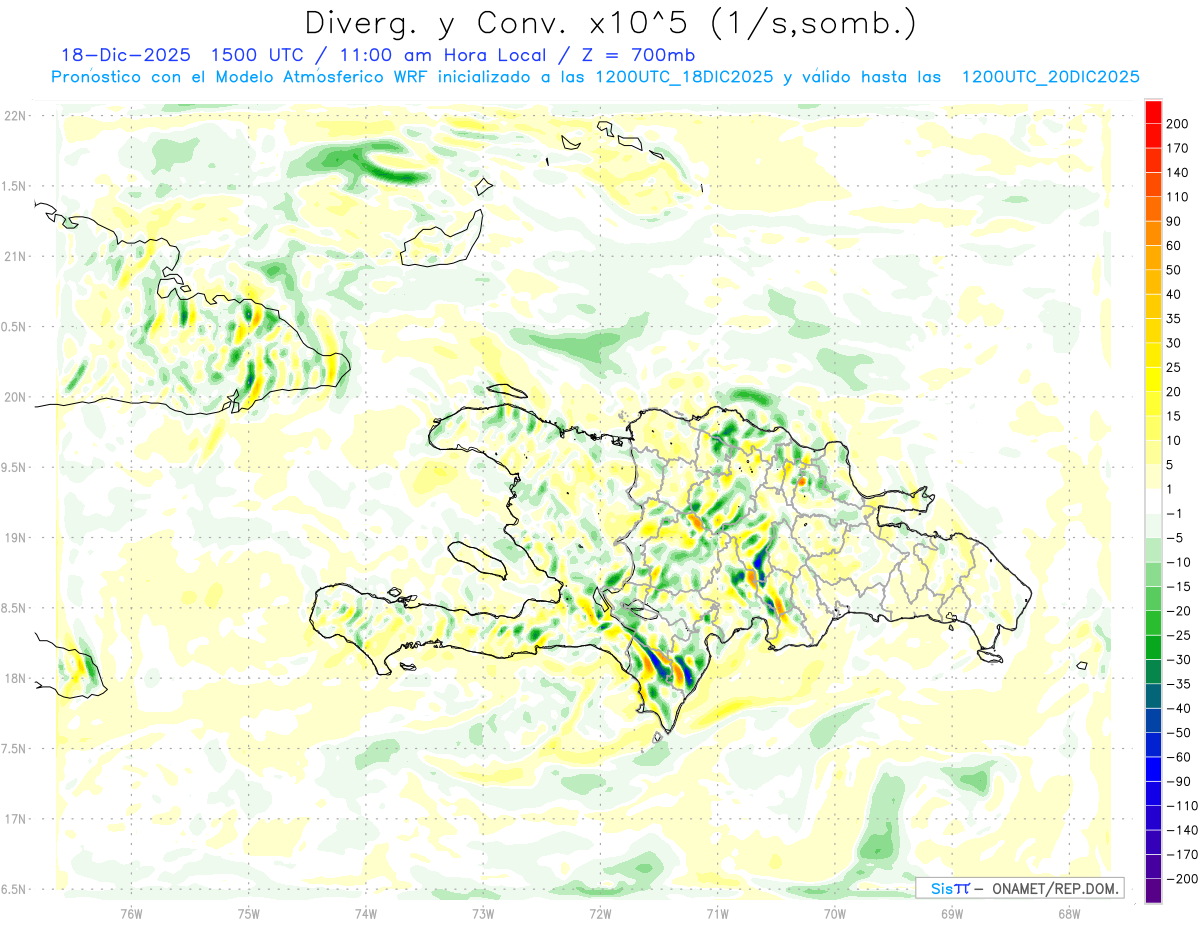
Task: Click the '18N' latitude label
Action: point(16,678)
